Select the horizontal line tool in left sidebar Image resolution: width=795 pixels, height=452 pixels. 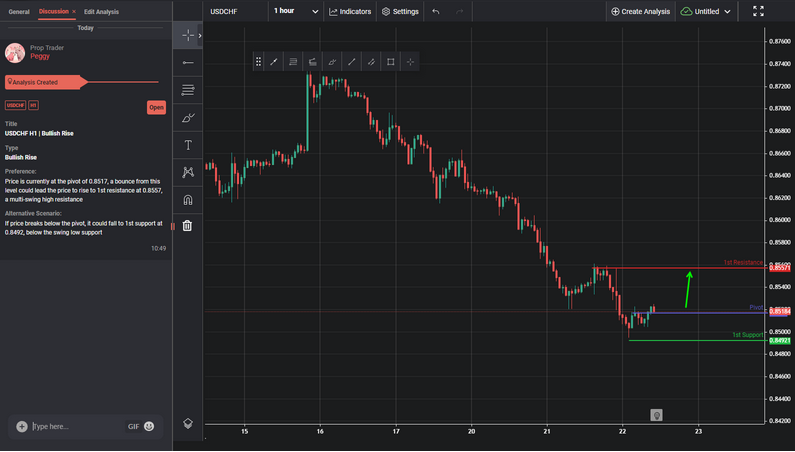[x=188, y=62]
